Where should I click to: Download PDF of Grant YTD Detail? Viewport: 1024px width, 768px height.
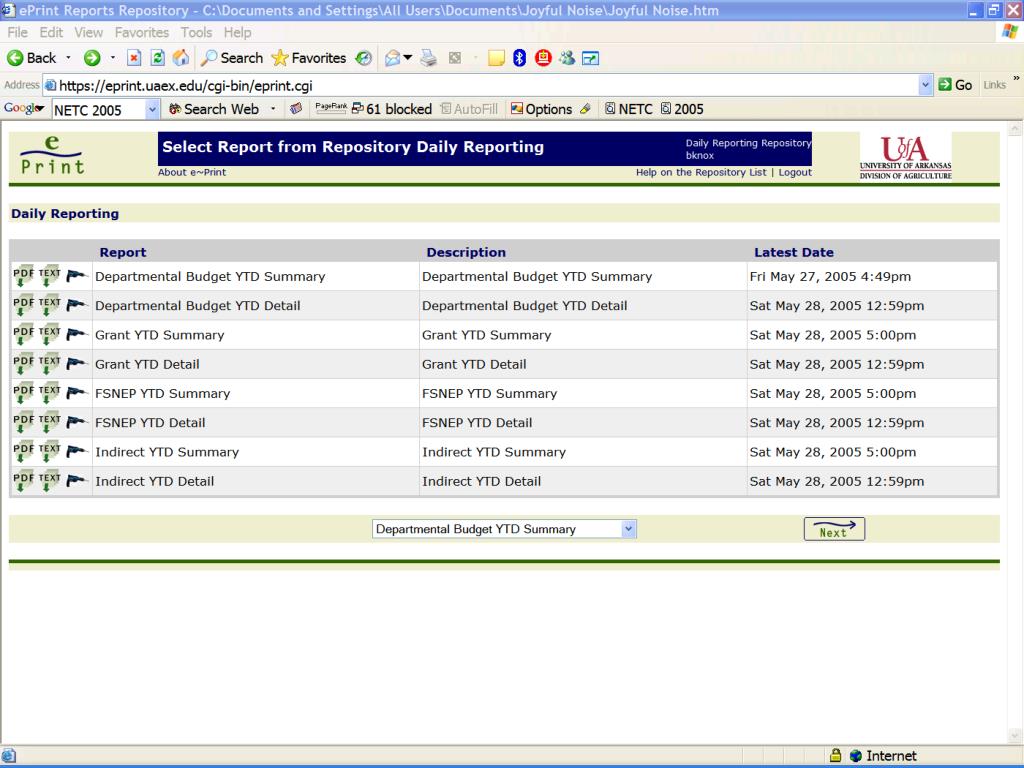point(24,364)
